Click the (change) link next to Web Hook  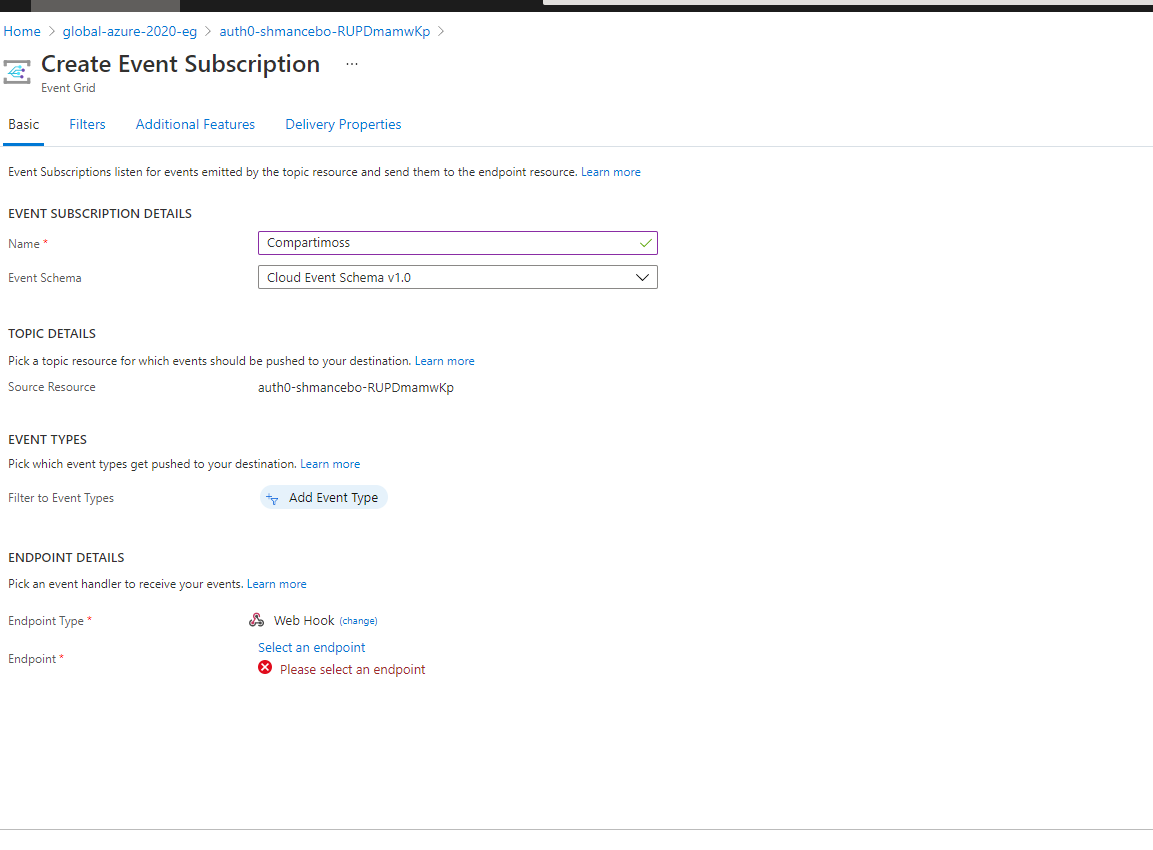click(x=358, y=621)
